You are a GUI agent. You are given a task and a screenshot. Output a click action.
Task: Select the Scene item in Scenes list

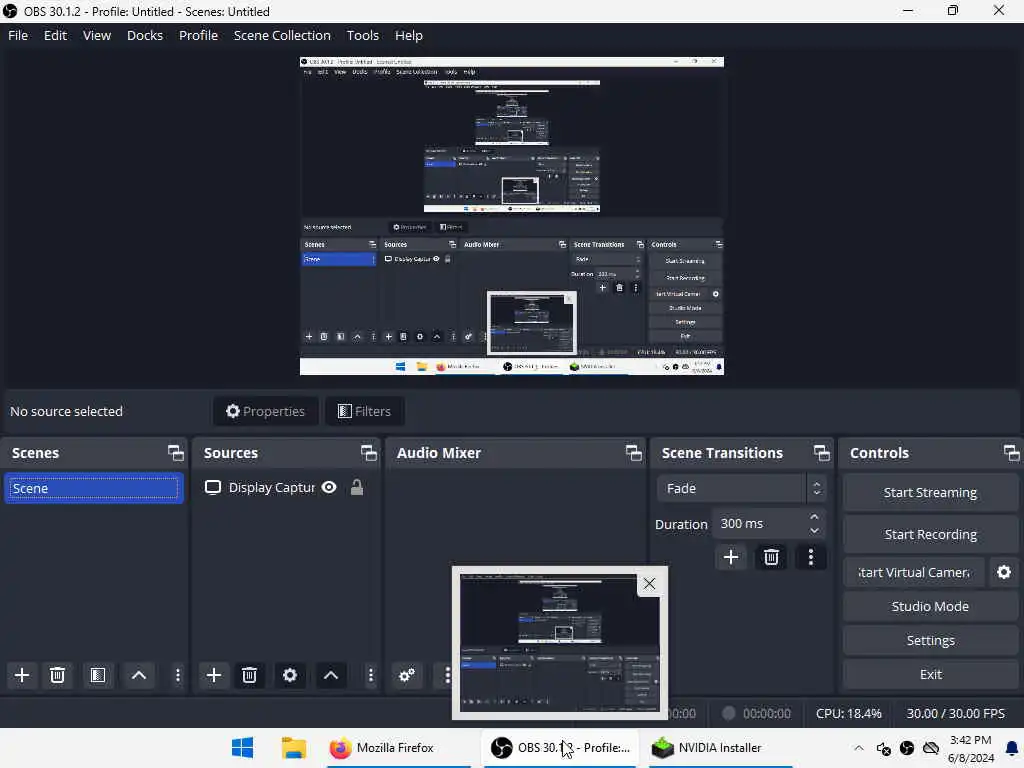point(93,488)
